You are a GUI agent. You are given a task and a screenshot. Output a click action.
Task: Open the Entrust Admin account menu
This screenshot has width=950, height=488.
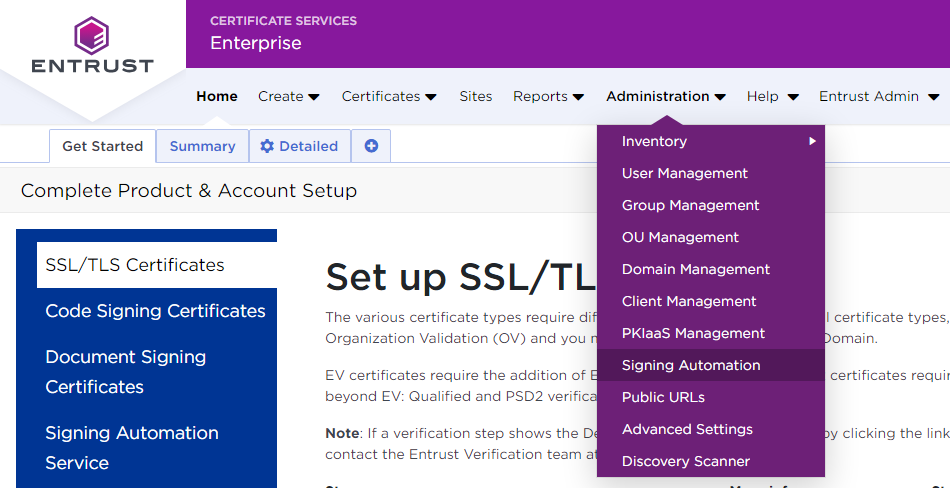878,96
